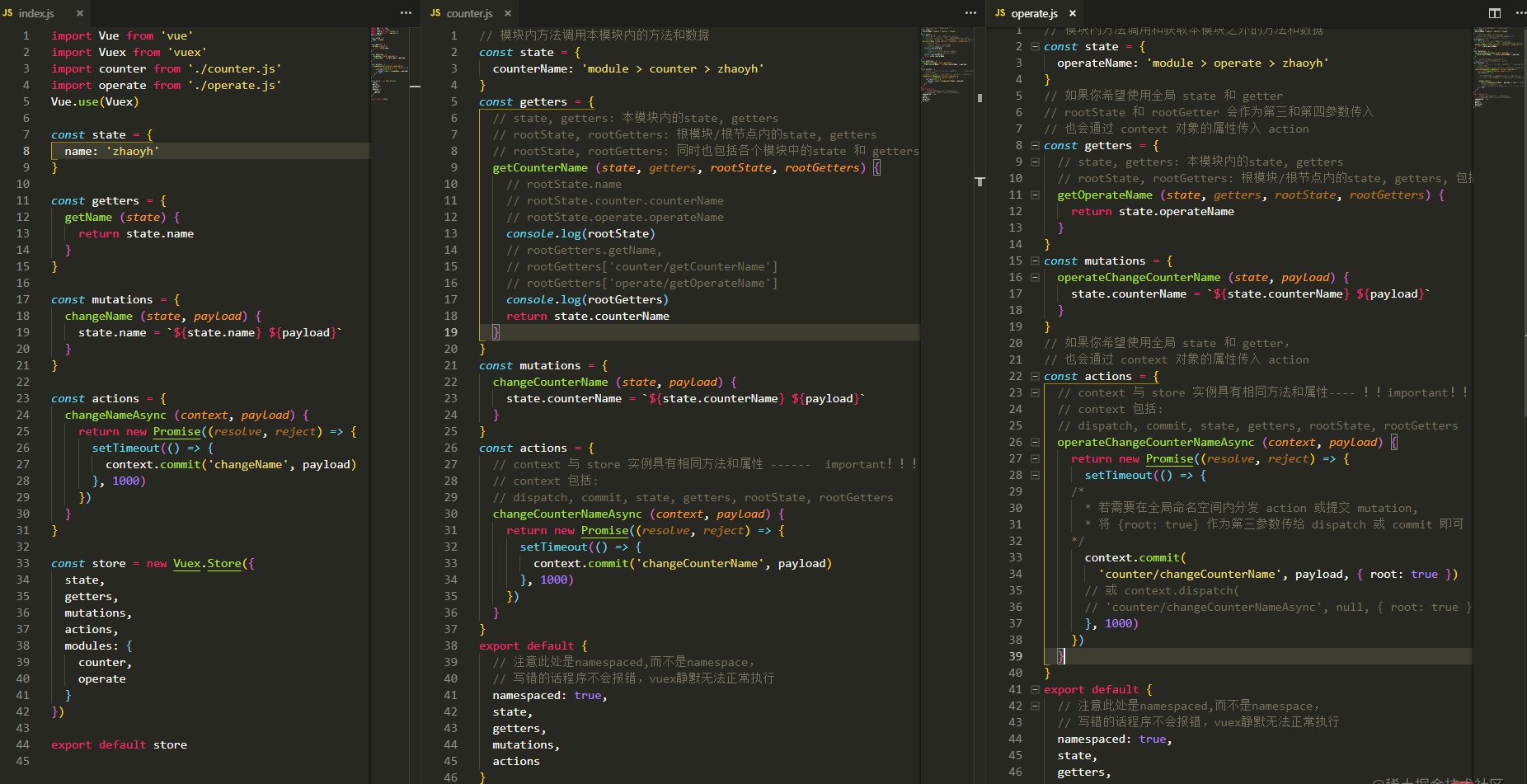Collapse the const state block in operate.js
The height and width of the screenshot is (784, 1527).
(1035, 47)
